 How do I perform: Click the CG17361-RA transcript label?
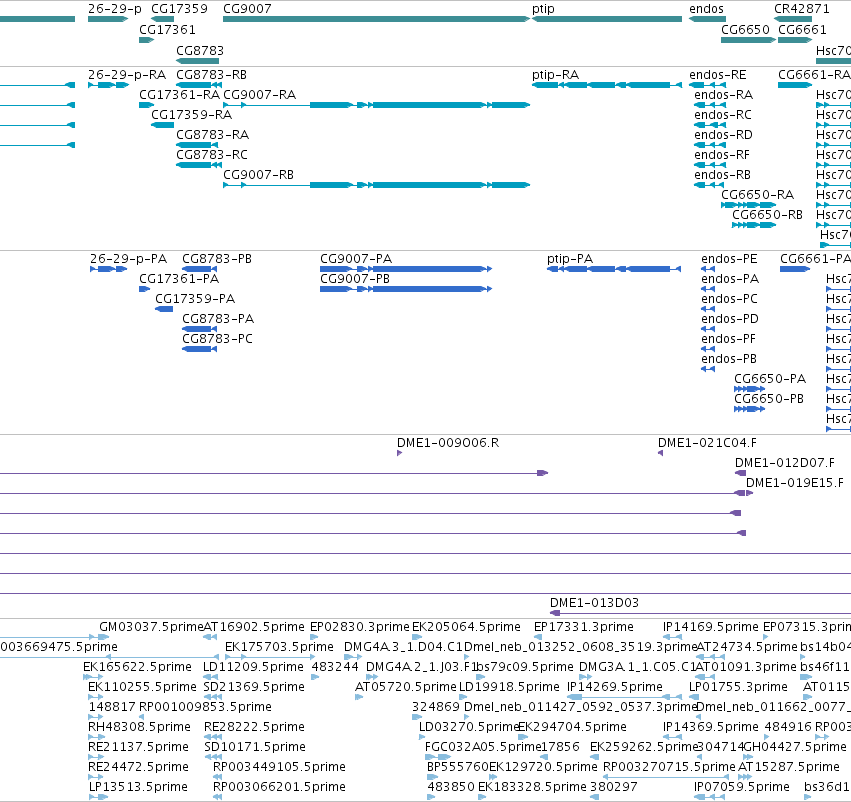(180, 95)
